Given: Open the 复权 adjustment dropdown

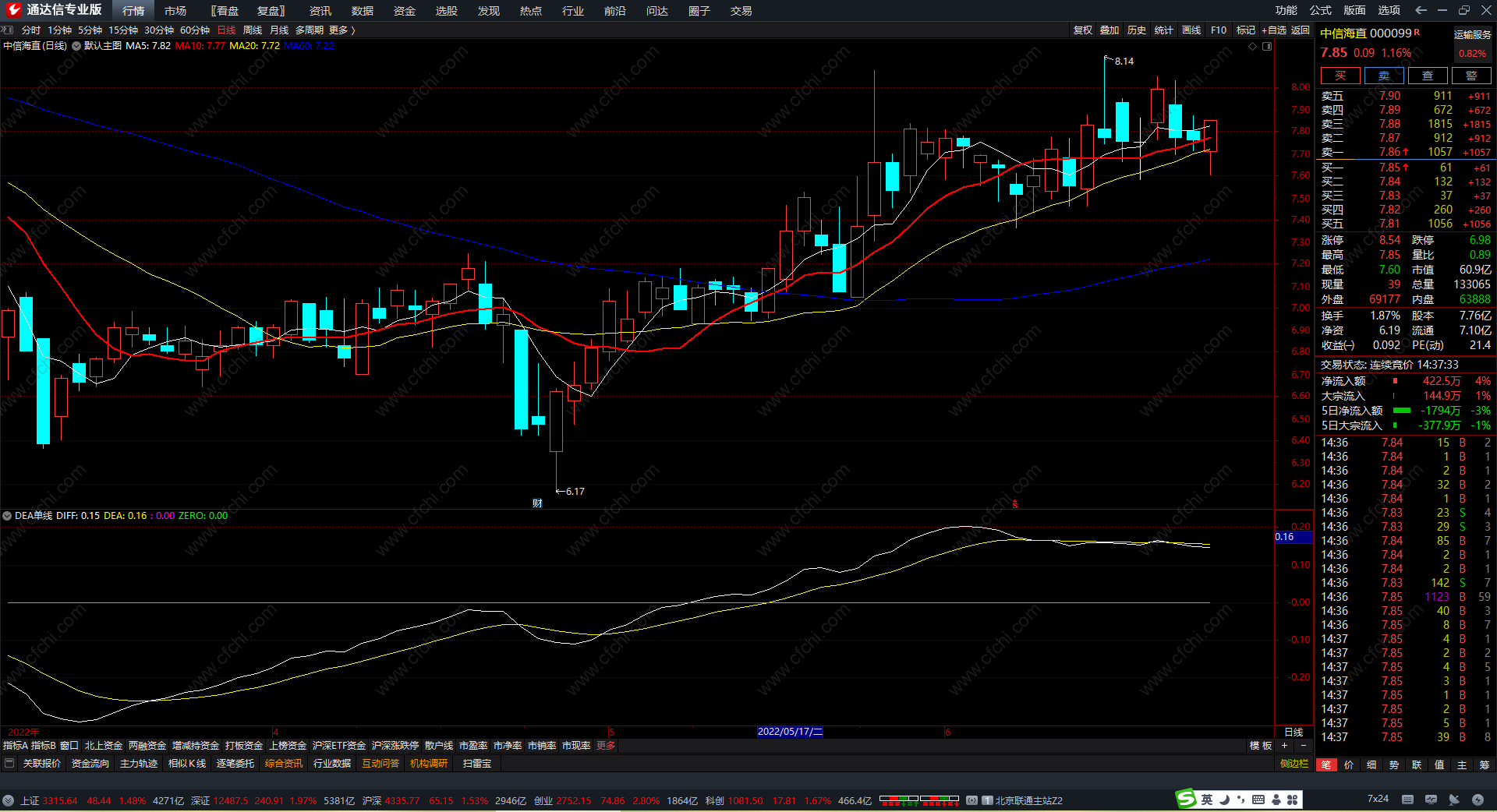Looking at the screenshot, I should [1083, 30].
